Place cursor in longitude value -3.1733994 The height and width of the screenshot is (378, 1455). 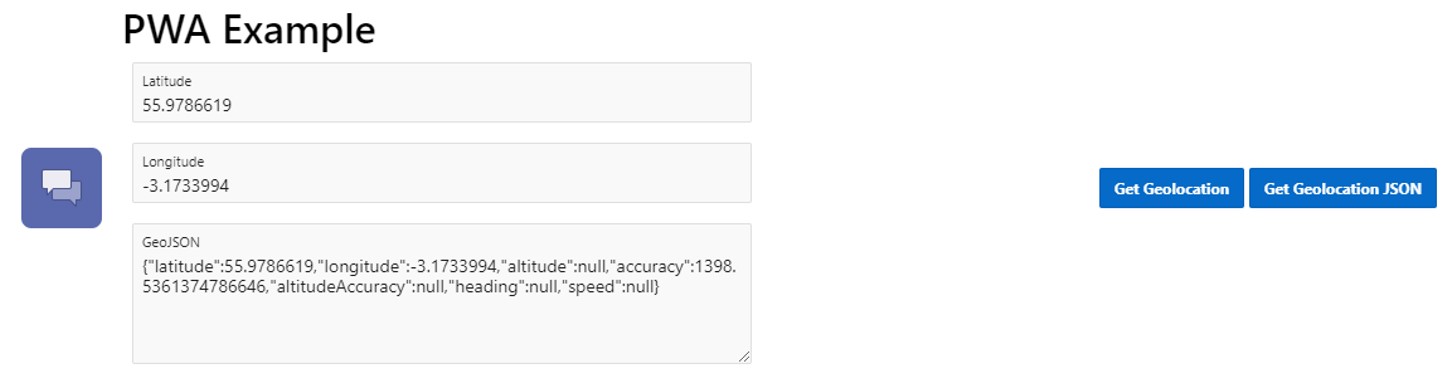186,185
